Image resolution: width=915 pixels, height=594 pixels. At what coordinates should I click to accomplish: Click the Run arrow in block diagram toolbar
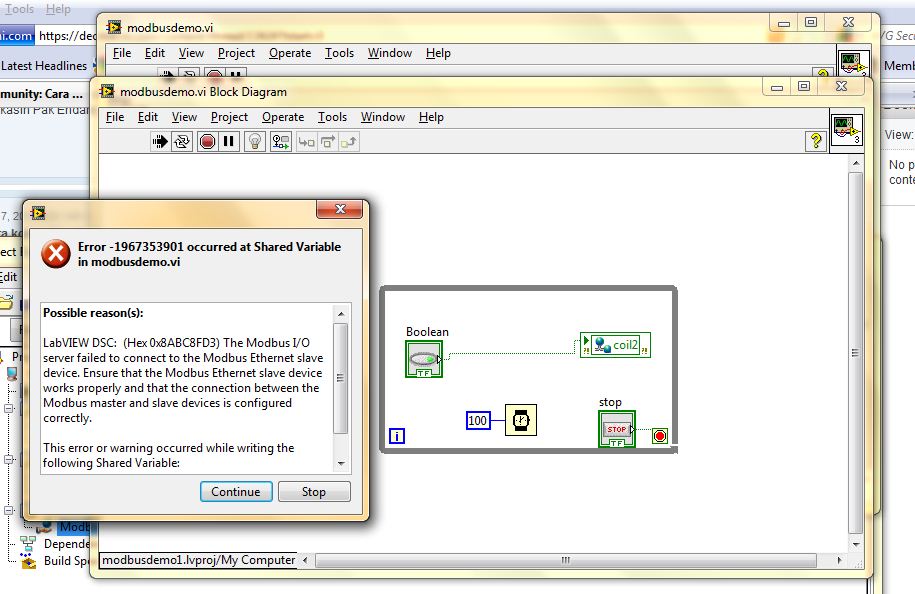pyautogui.click(x=159, y=142)
